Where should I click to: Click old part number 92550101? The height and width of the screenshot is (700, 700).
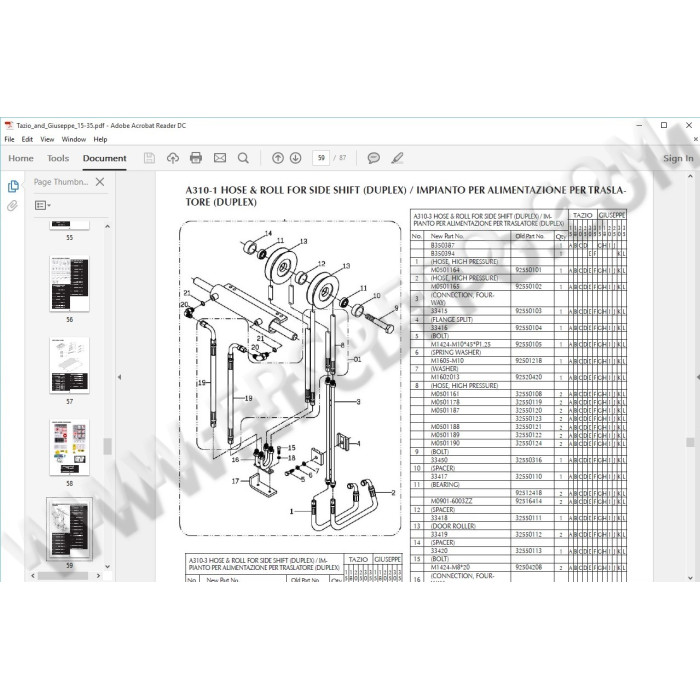point(529,270)
